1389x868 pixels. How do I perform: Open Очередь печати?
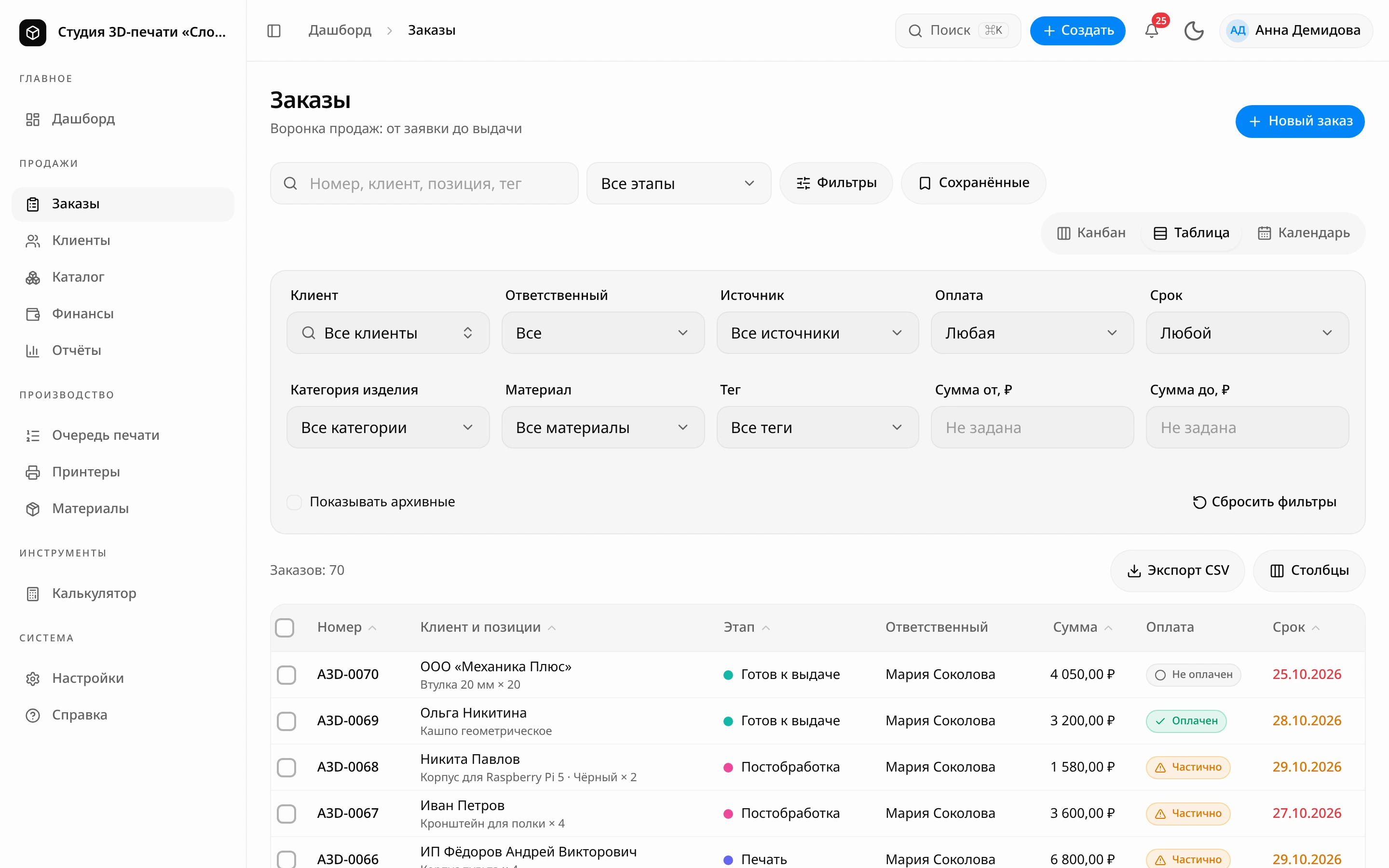[123, 435]
